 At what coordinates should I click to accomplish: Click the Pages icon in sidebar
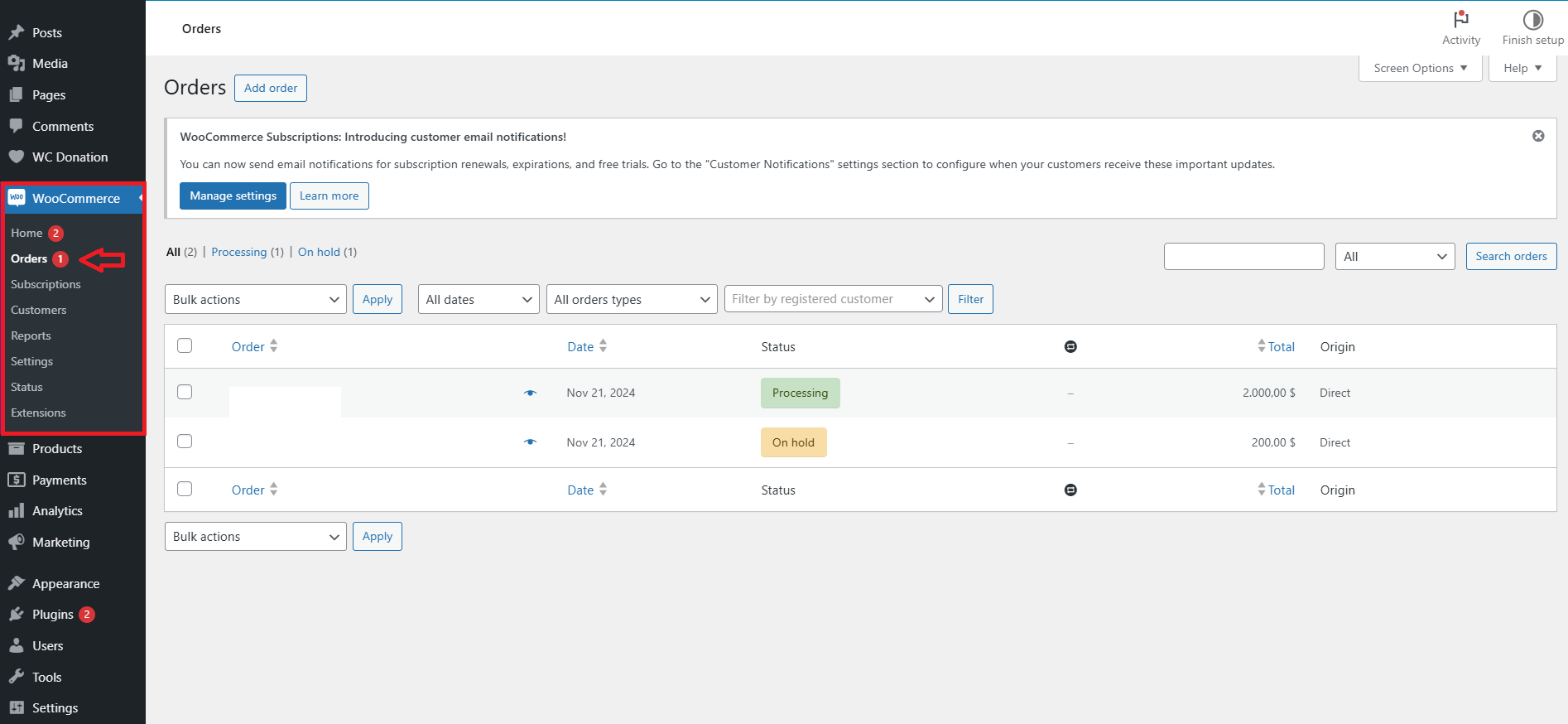tap(16, 94)
